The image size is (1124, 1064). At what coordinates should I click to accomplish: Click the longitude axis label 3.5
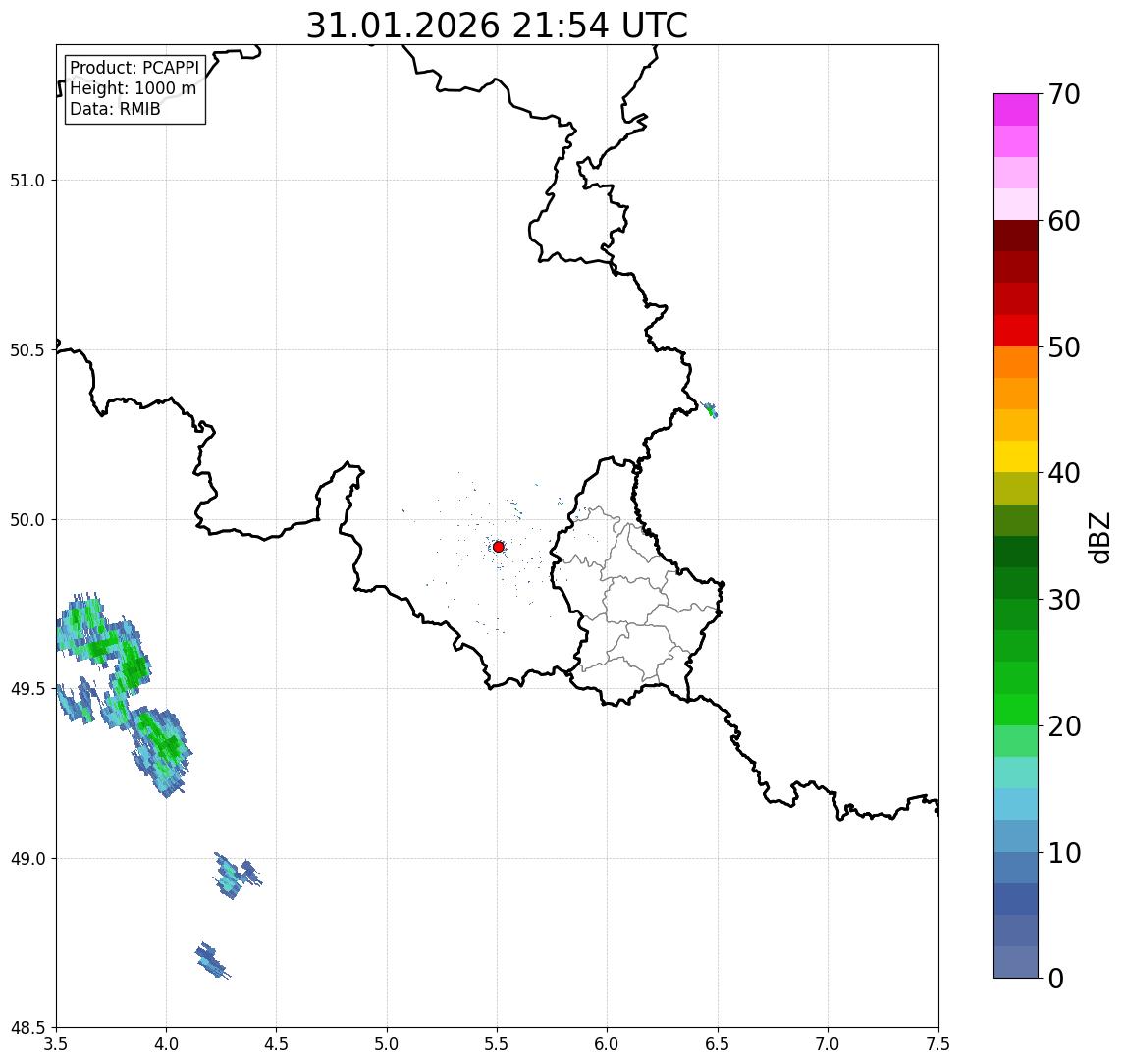(x=56, y=1044)
